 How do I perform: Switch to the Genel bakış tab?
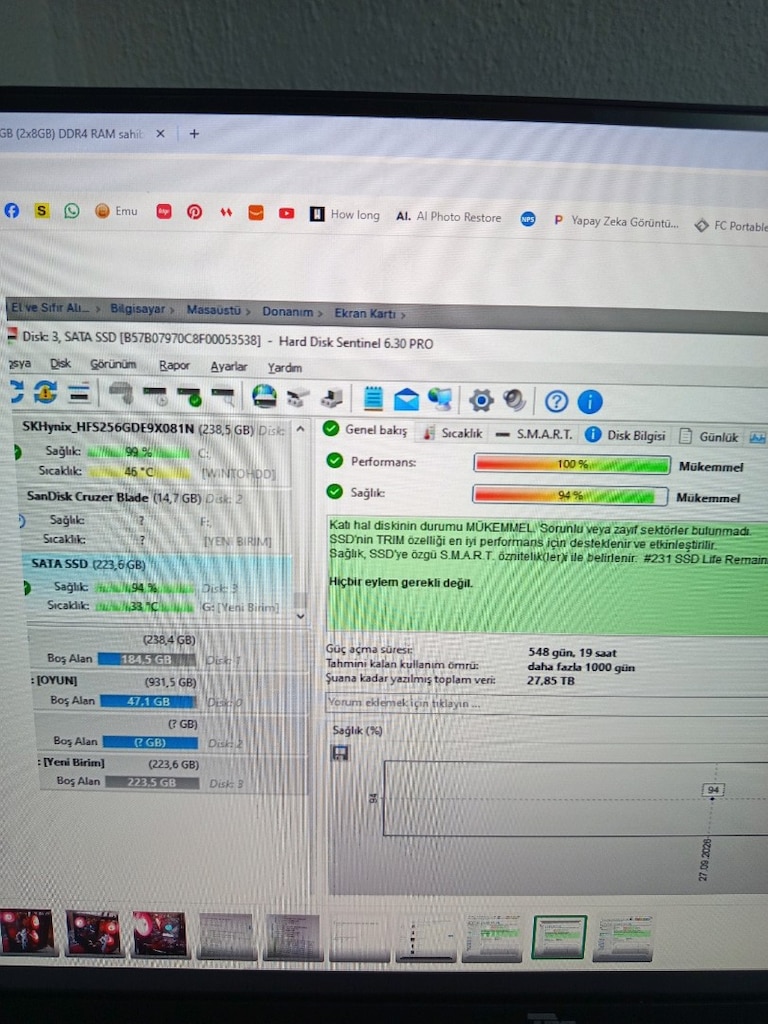pos(366,429)
